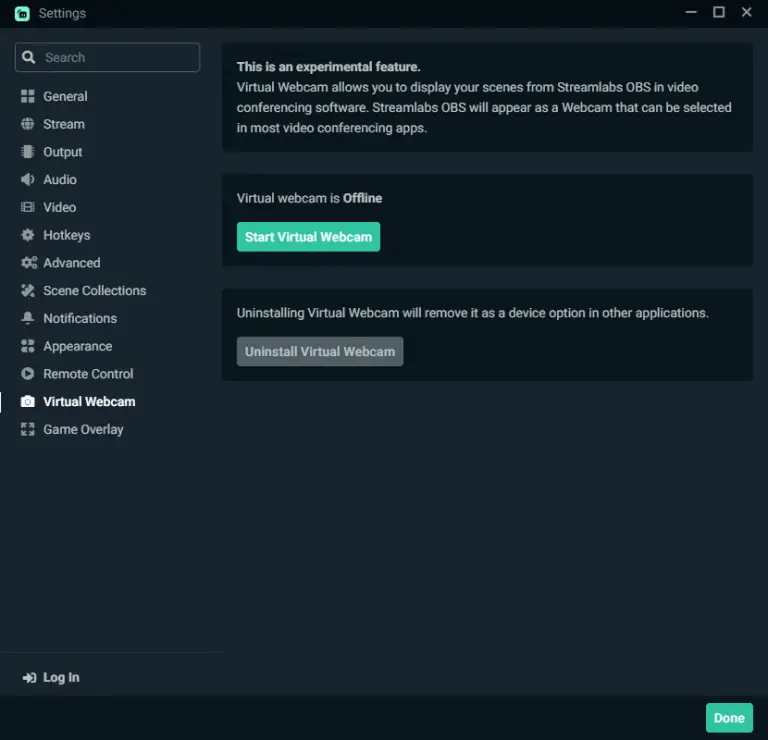Click the Remote Control play icon
The width and height of the screenshot is (768, 740).
[x=28, y=374]
